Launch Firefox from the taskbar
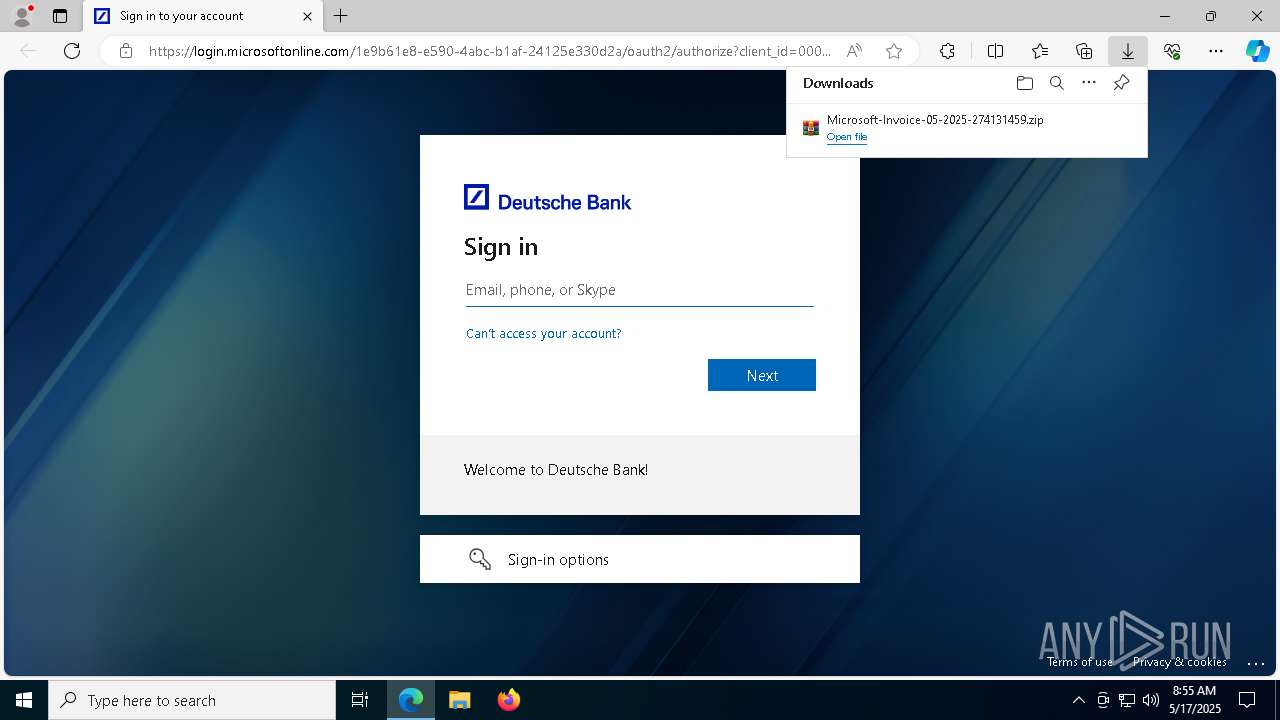The width and height of the screenshot is (1280, 720). point(508,700)
